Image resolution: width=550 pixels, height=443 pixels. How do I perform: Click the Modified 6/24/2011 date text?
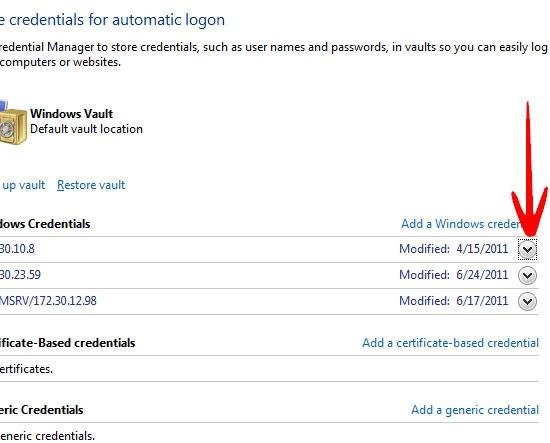coord(454,275)
